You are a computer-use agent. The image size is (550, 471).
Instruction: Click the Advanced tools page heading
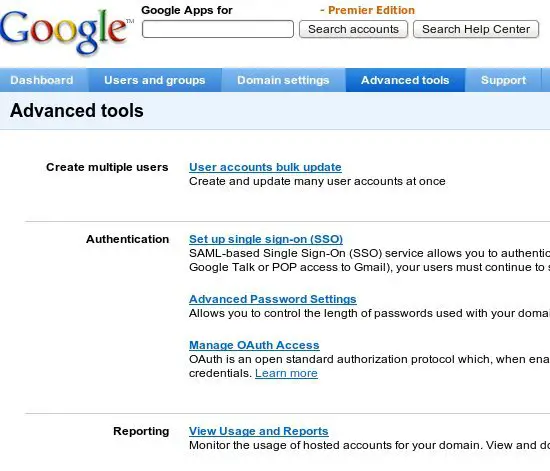pyautogui.click(x=77, y=111)
